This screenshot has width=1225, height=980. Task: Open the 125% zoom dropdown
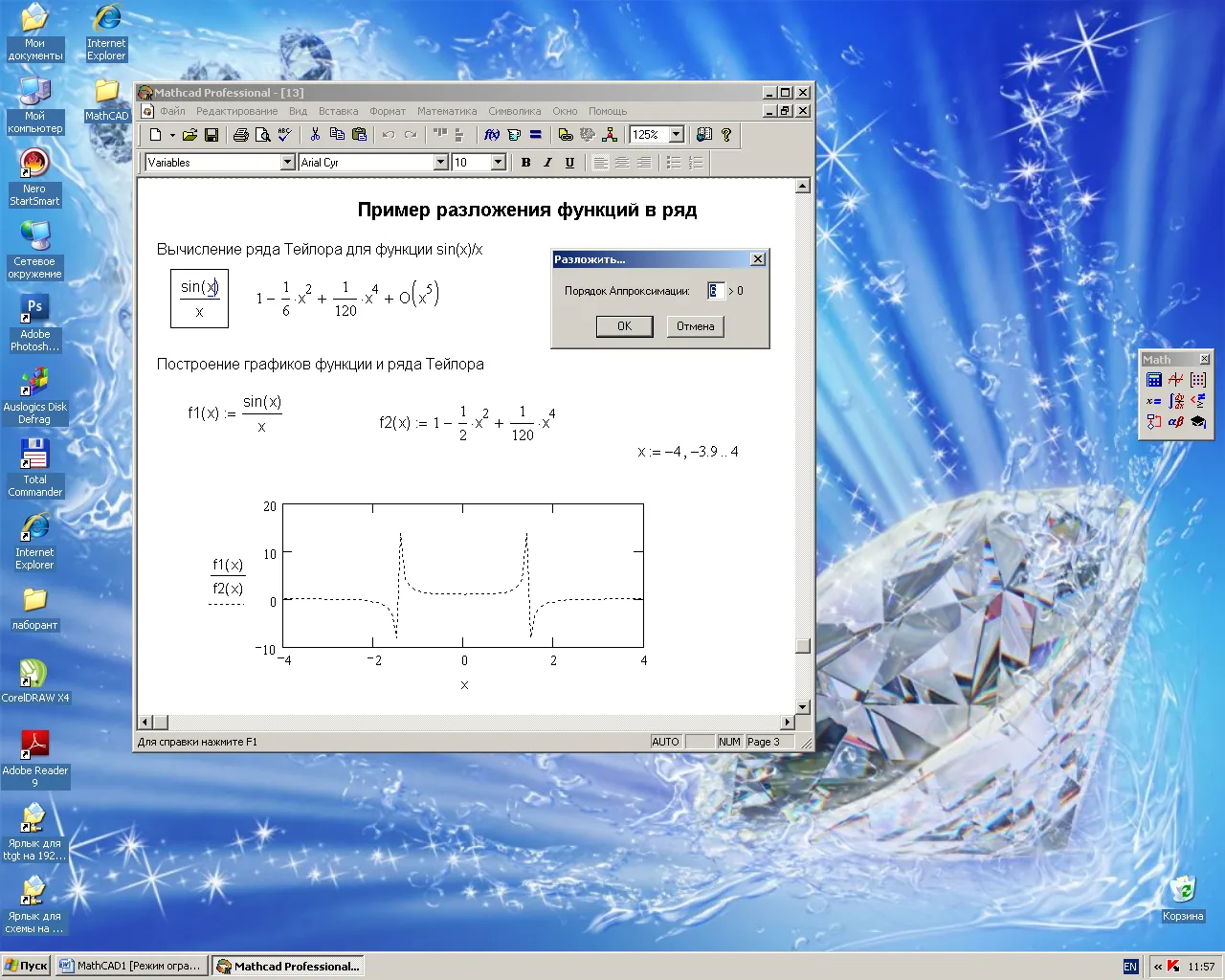click(677, 135)
